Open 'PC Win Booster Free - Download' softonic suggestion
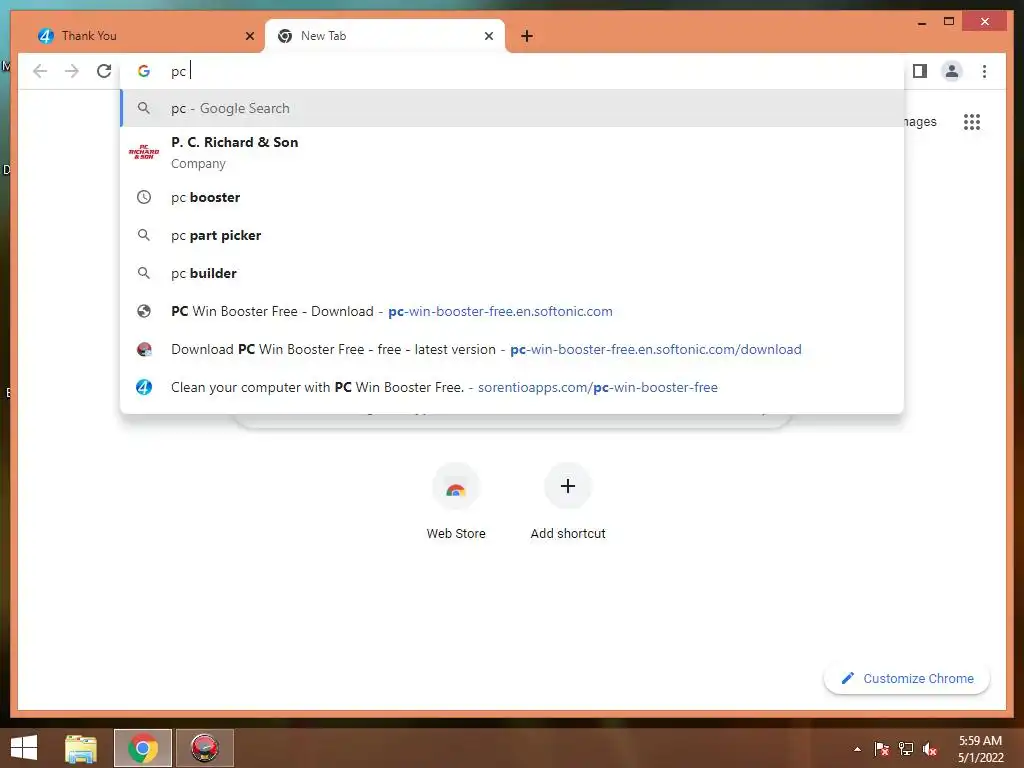Screen dimensions: 1024x768 (512, 311)
